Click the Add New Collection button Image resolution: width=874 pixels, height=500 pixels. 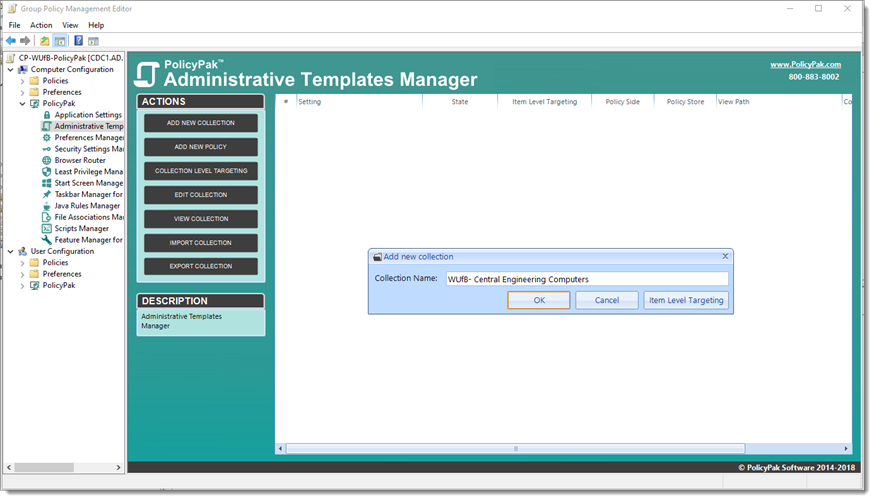(201, 123)
